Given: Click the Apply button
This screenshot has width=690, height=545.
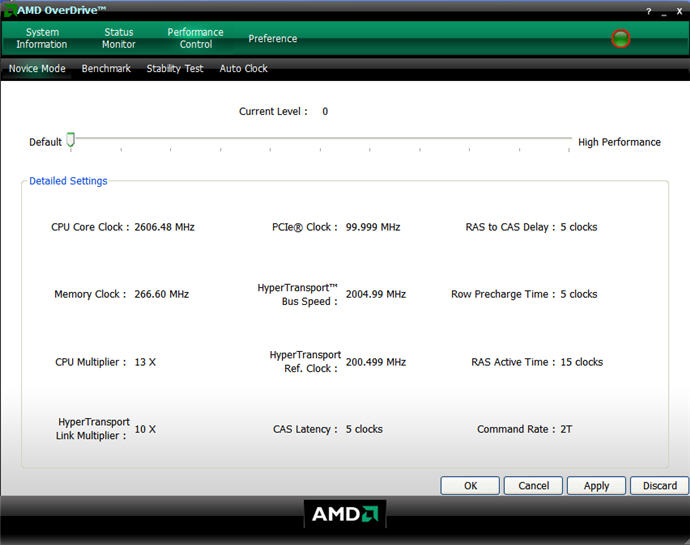Looking at the screenshot, I should click(596, 486).
